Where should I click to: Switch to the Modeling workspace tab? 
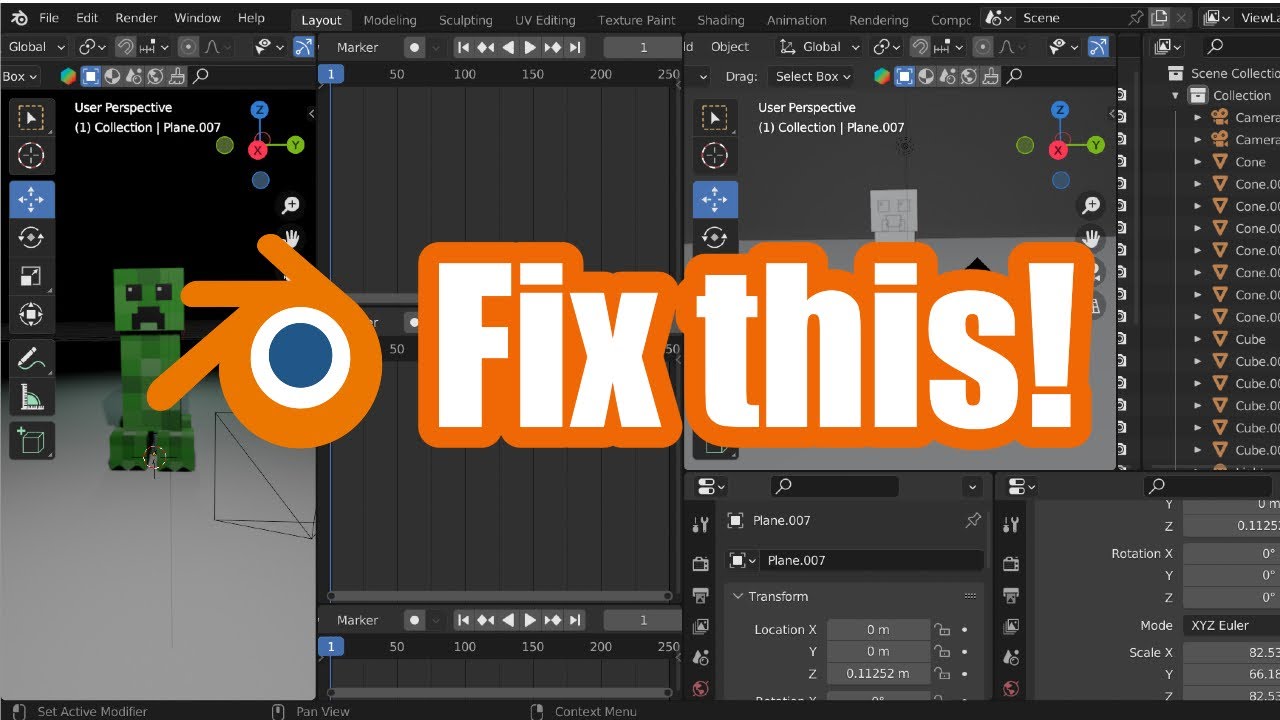click(390, 20)
